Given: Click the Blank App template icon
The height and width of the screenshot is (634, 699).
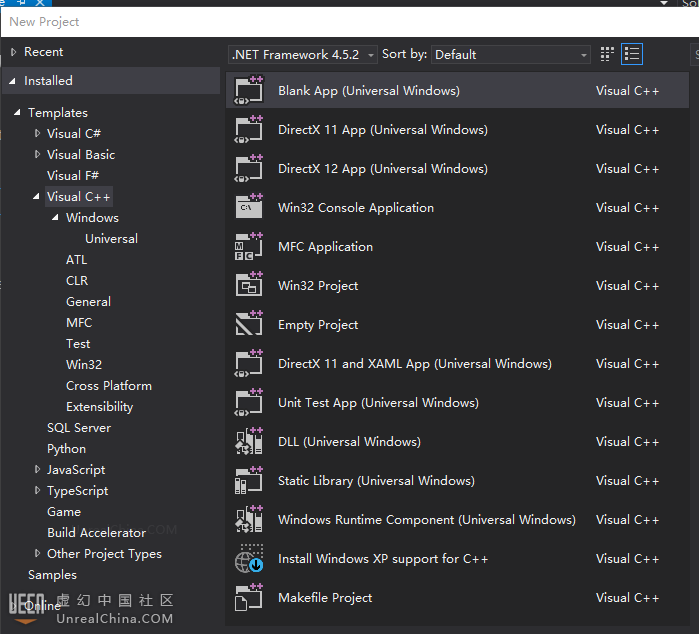Looking at the screenshot, I should click(249, 90).
